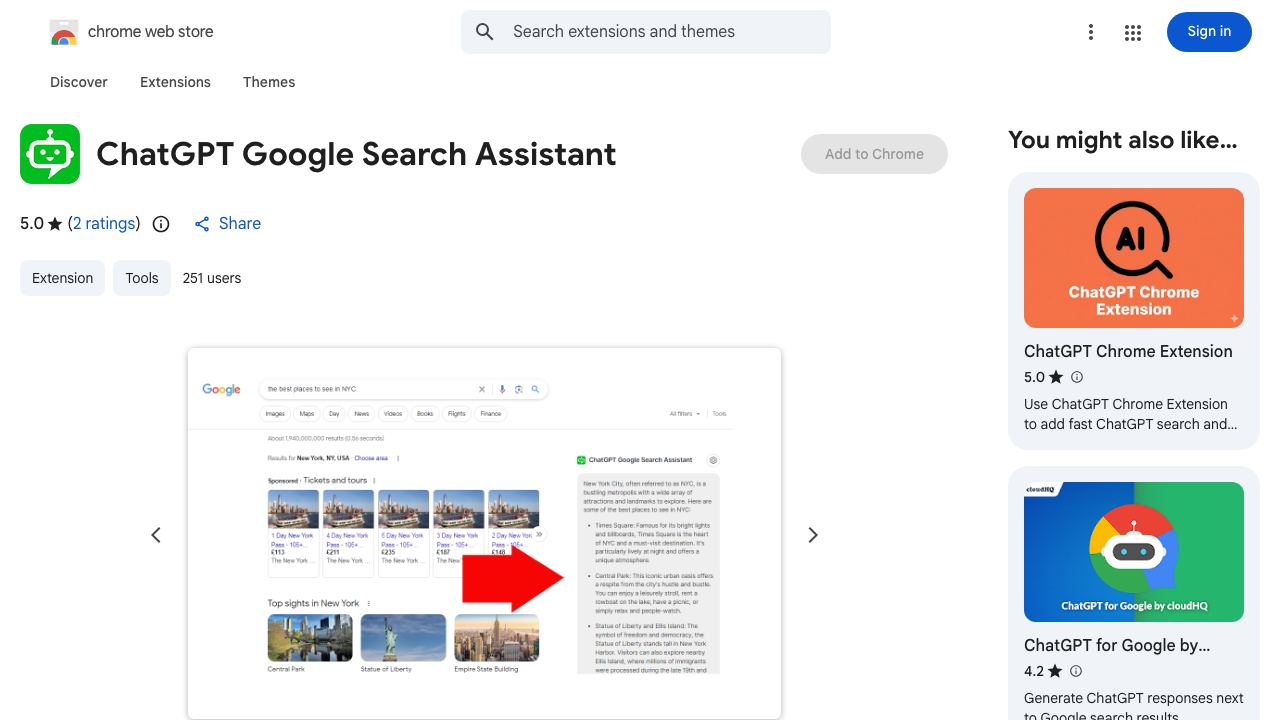The image size is (1280, 720).
Task: Click the Tools category chip
Action: pos(142,278)
